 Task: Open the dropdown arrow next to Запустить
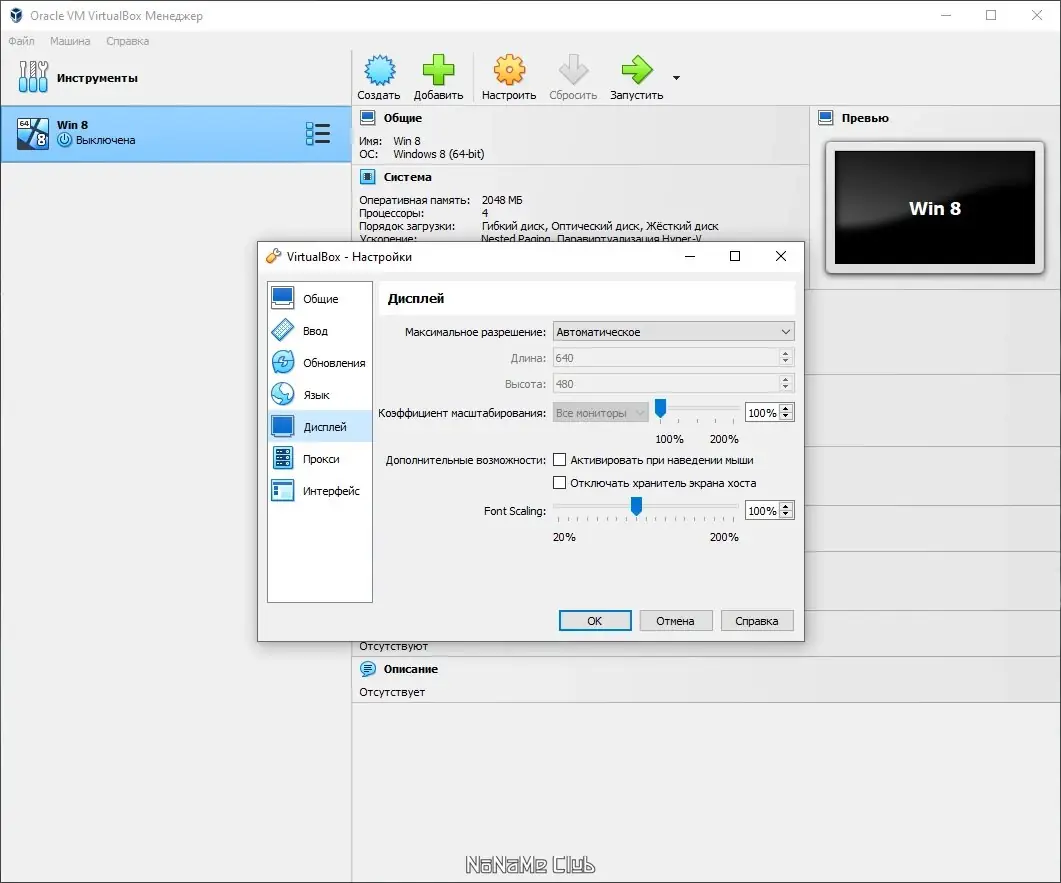coord(676,78)
